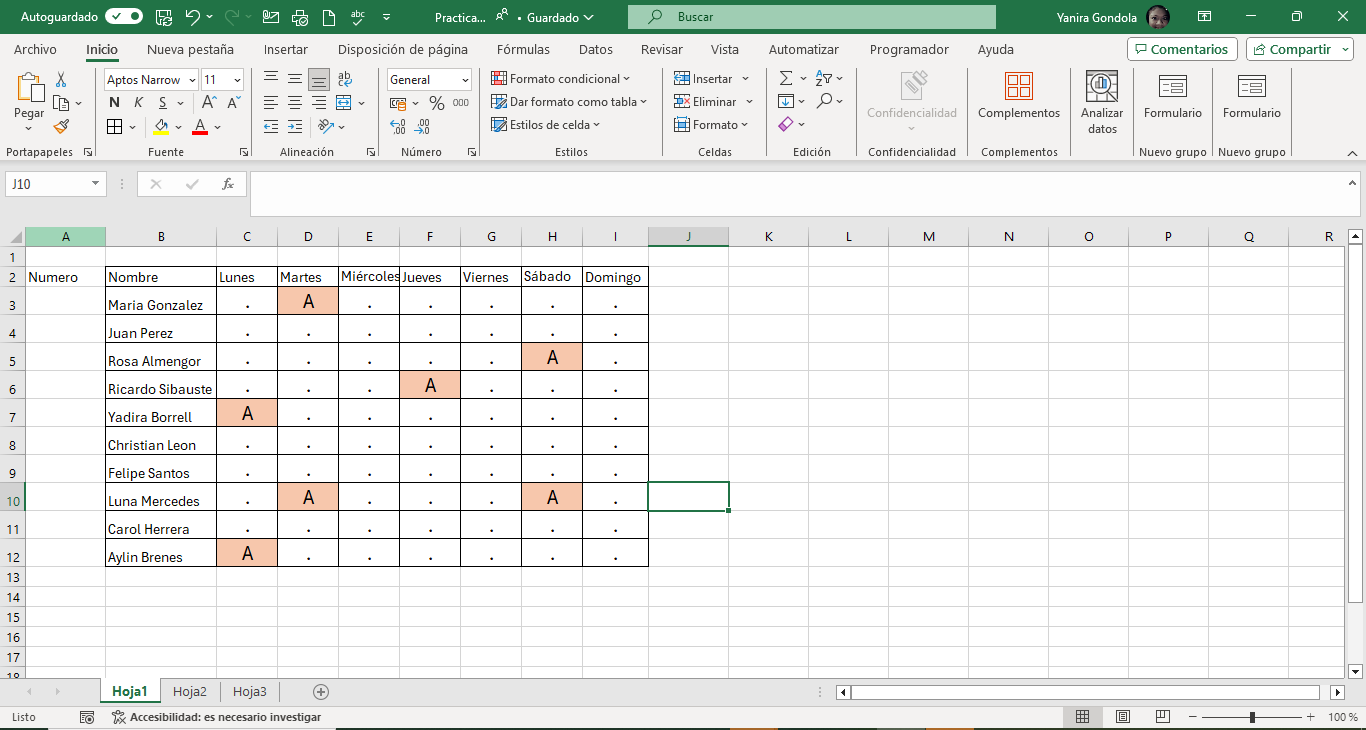1366x730 pixels.
Task: Open Formato condicional dropdown
Action: point(561,79)
